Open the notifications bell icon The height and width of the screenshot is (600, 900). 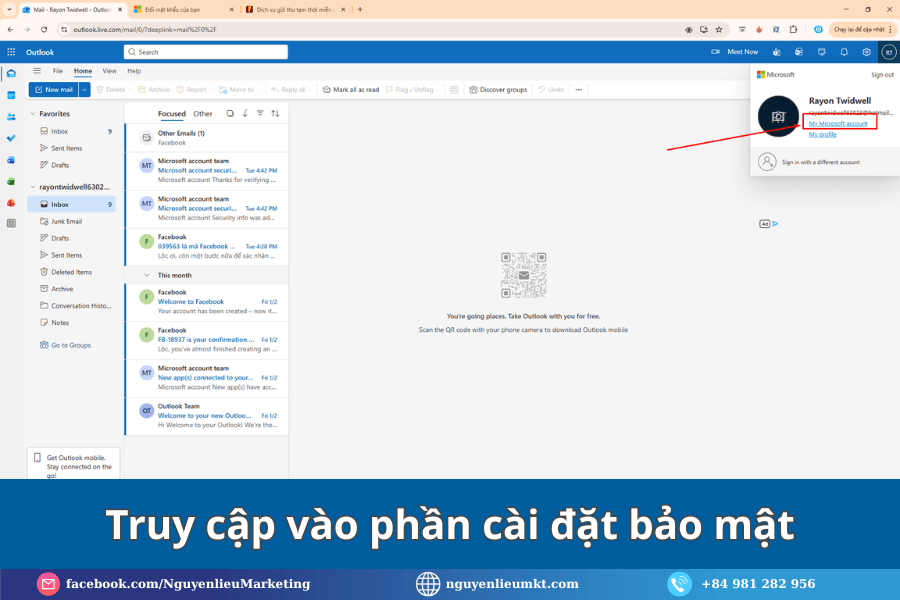pos(844,52)
